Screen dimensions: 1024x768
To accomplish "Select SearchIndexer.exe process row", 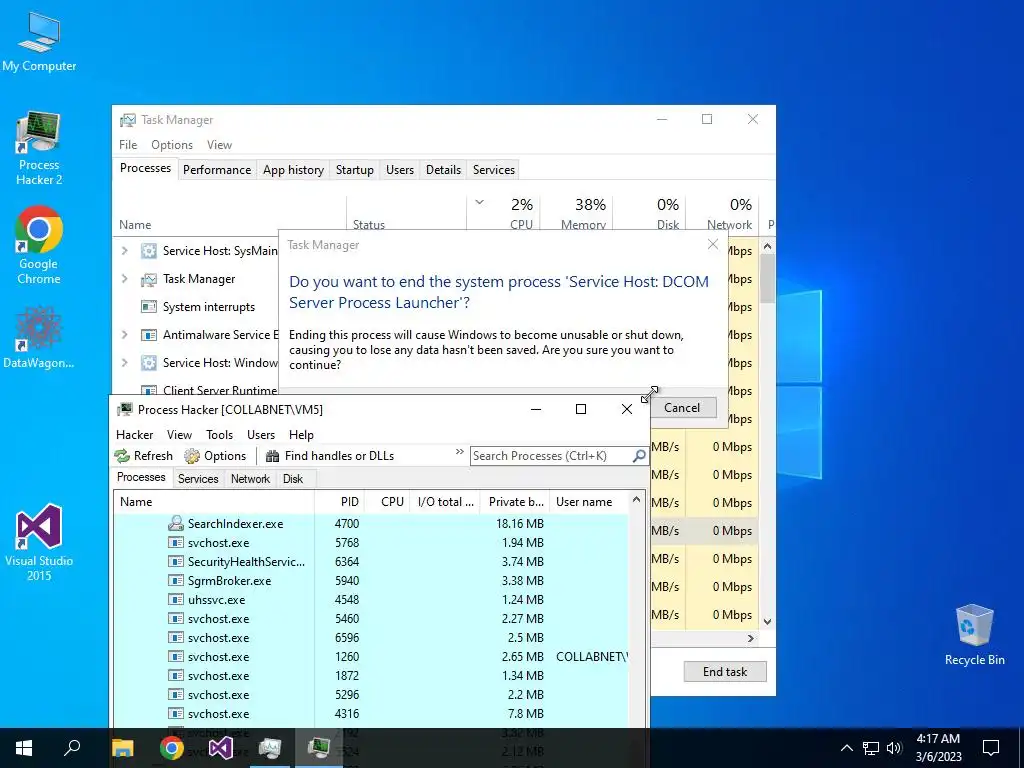I will 370,524.
